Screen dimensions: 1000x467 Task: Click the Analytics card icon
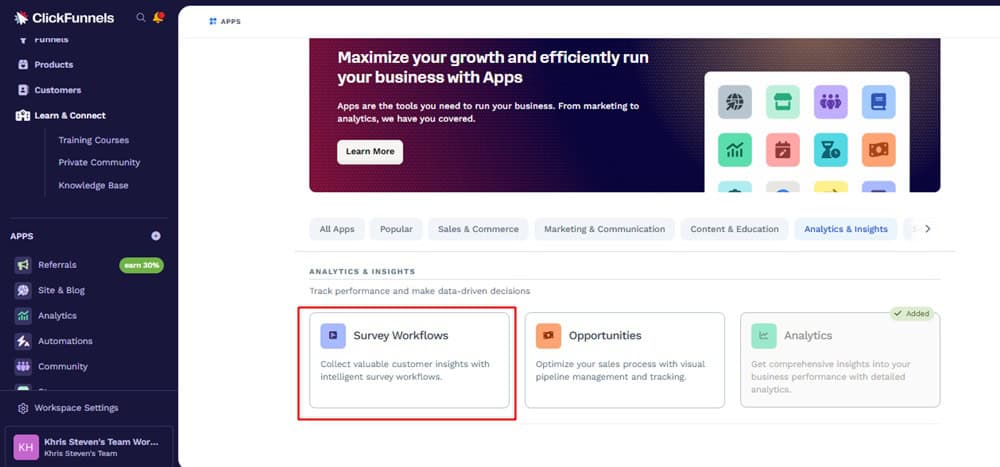click(x=764, y=336)
